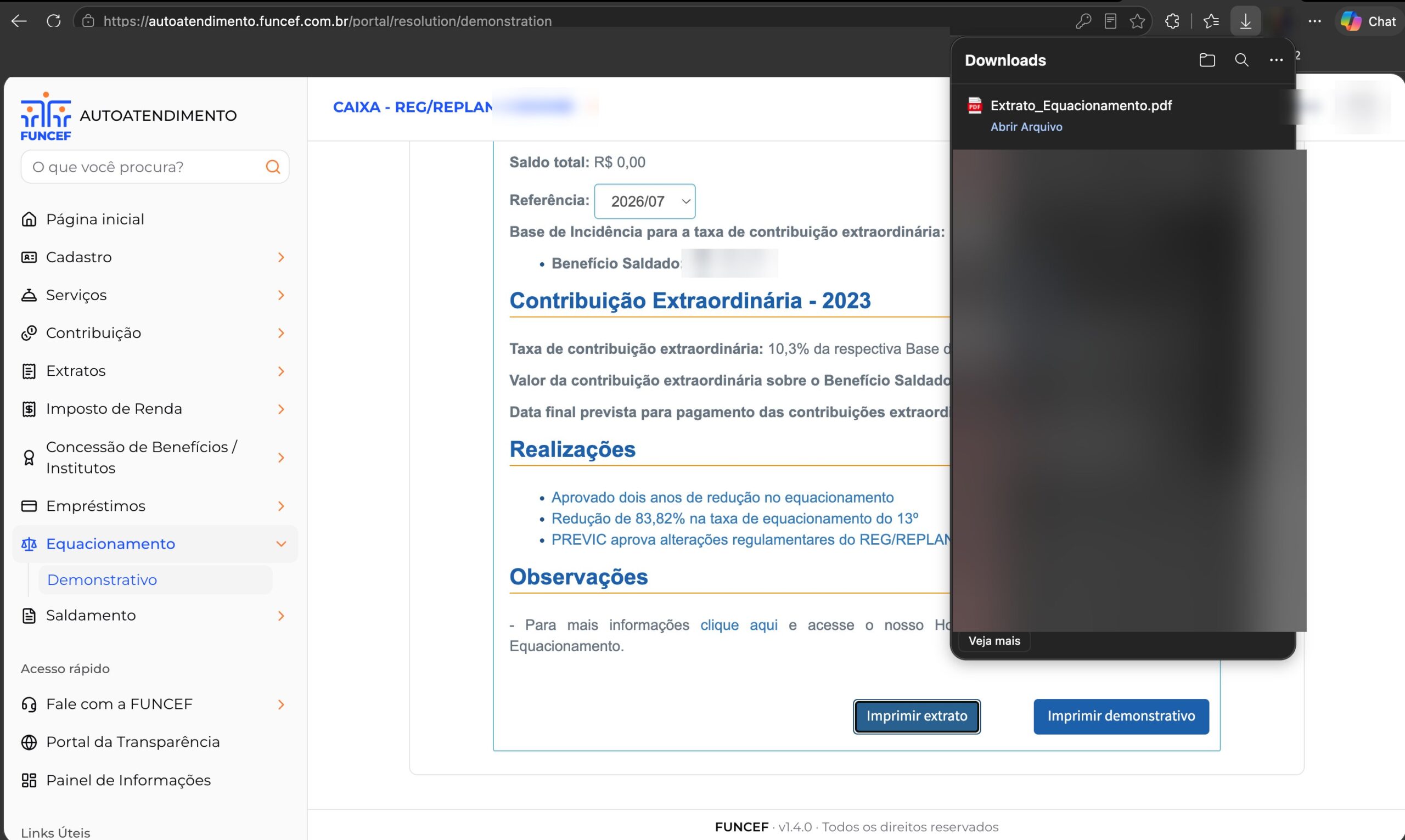Click the Contribuição coins icon

(x=29, y=333)
